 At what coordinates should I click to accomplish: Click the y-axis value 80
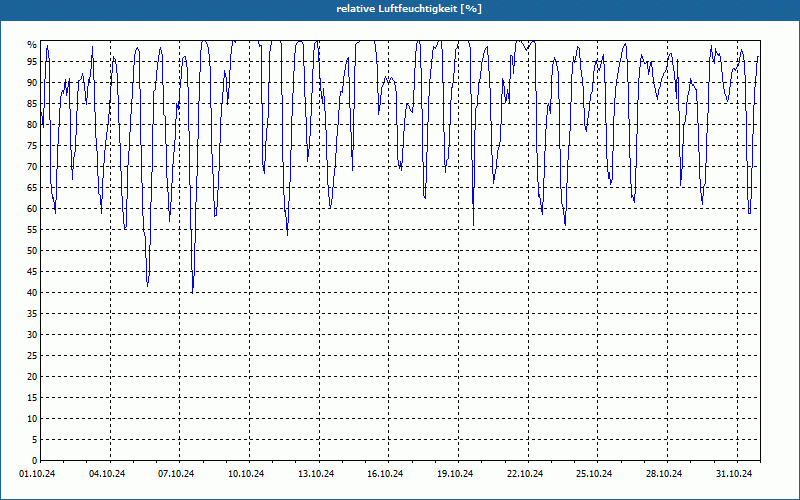point(32,124)
